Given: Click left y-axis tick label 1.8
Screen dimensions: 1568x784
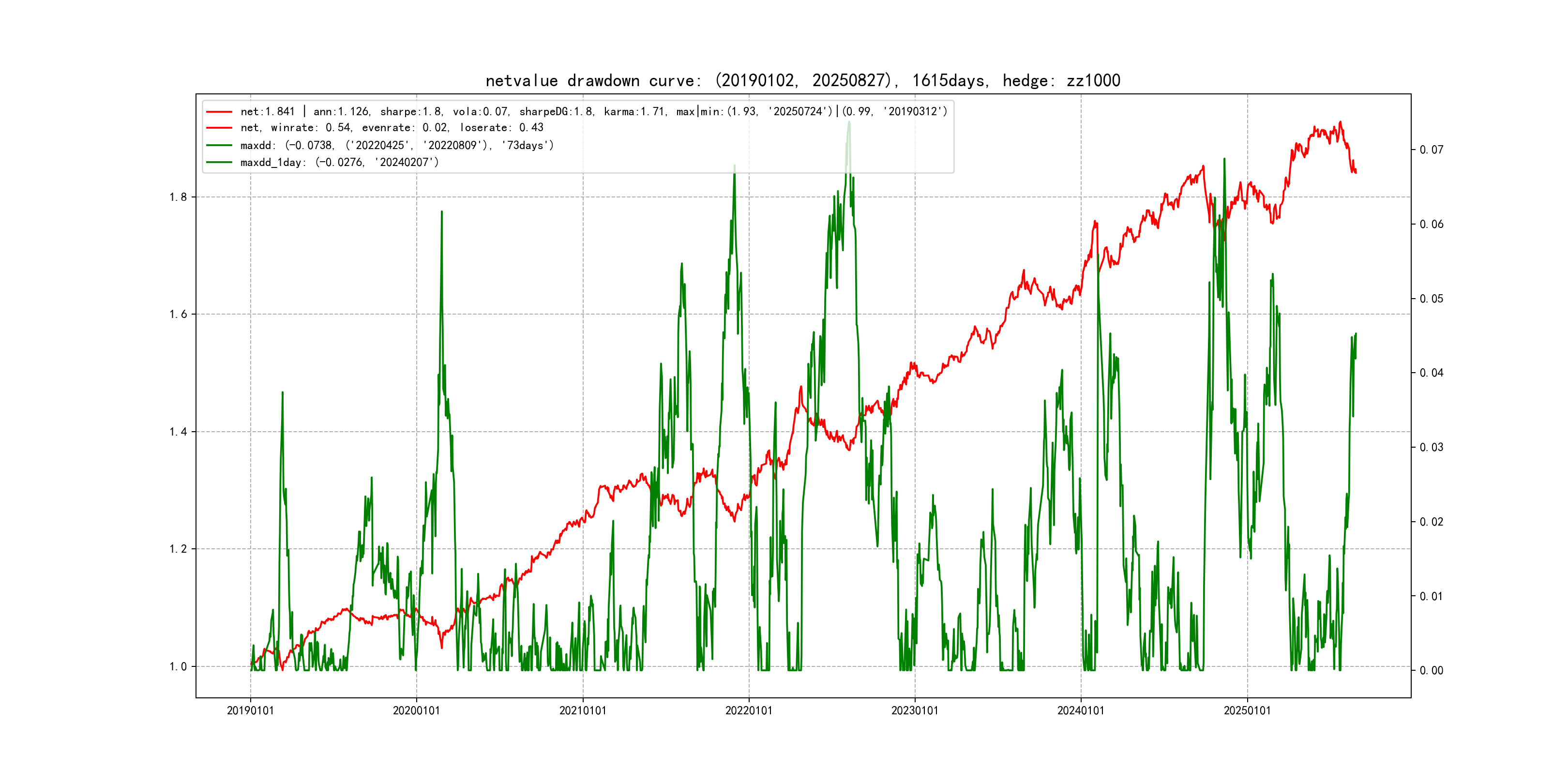Looking at the screenshot, I should (179, 197).
